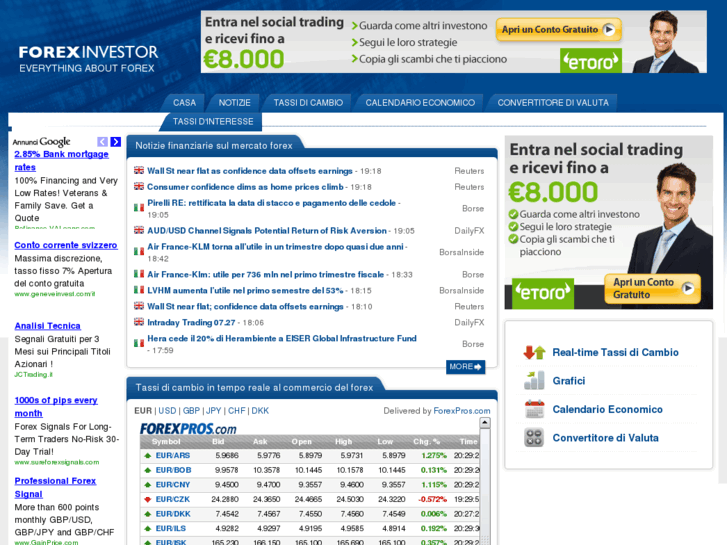This screenshot has width=727, height=545.
Task: Click red-green arrows icon beside Real-time Tassi
Action: [534, 353]
